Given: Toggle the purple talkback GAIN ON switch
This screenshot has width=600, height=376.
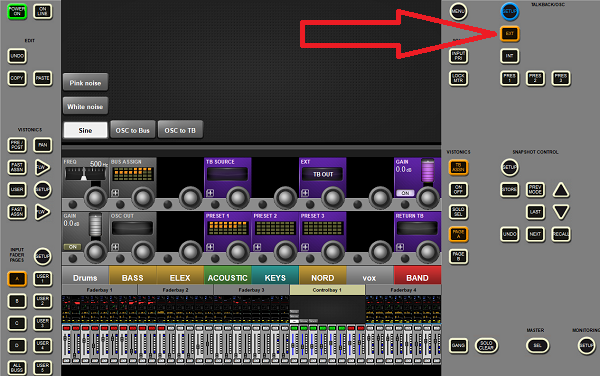Looking at the screenshot, I should pyautogui.click(x=405, y=193).
